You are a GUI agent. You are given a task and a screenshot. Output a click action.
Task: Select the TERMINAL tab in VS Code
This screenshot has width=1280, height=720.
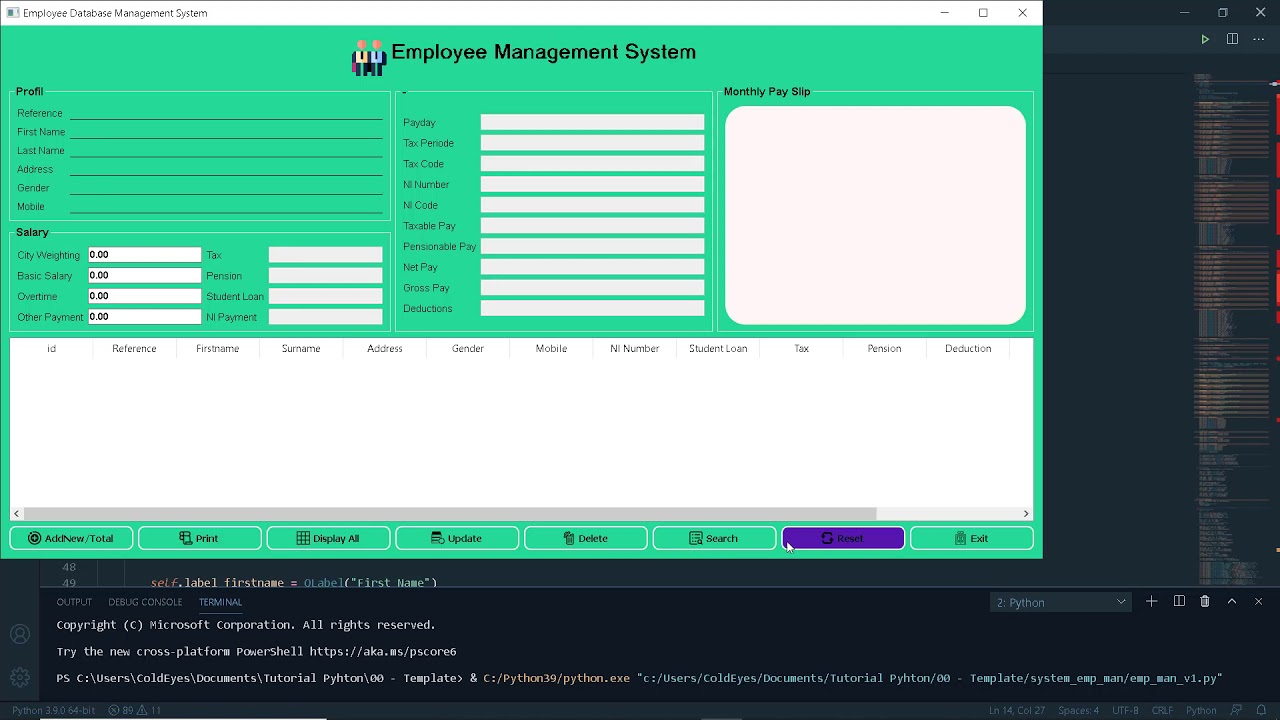220,602
